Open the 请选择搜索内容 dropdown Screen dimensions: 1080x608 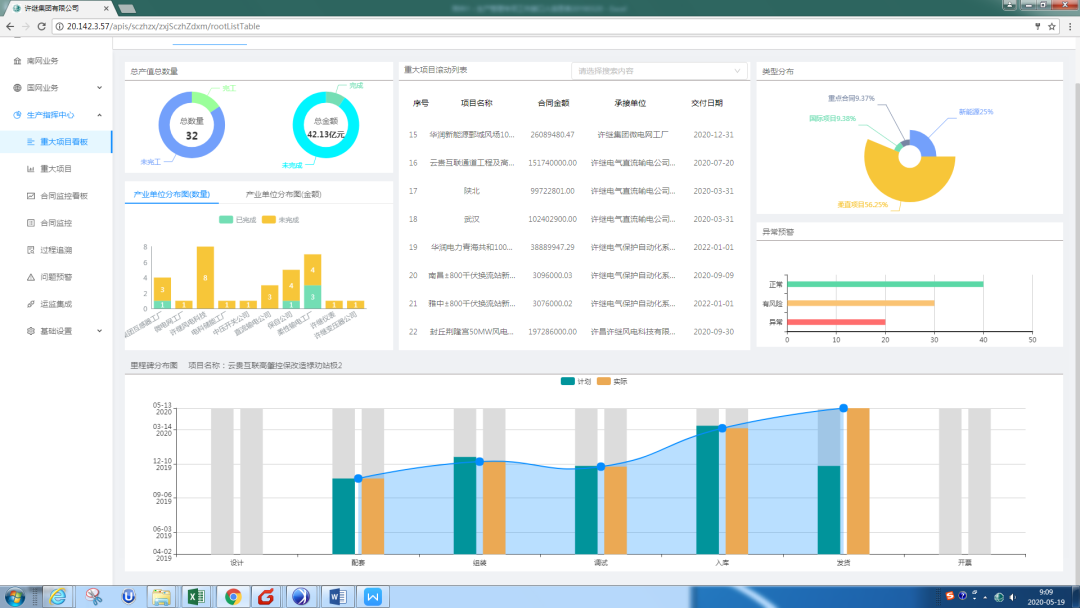point(658,71)
